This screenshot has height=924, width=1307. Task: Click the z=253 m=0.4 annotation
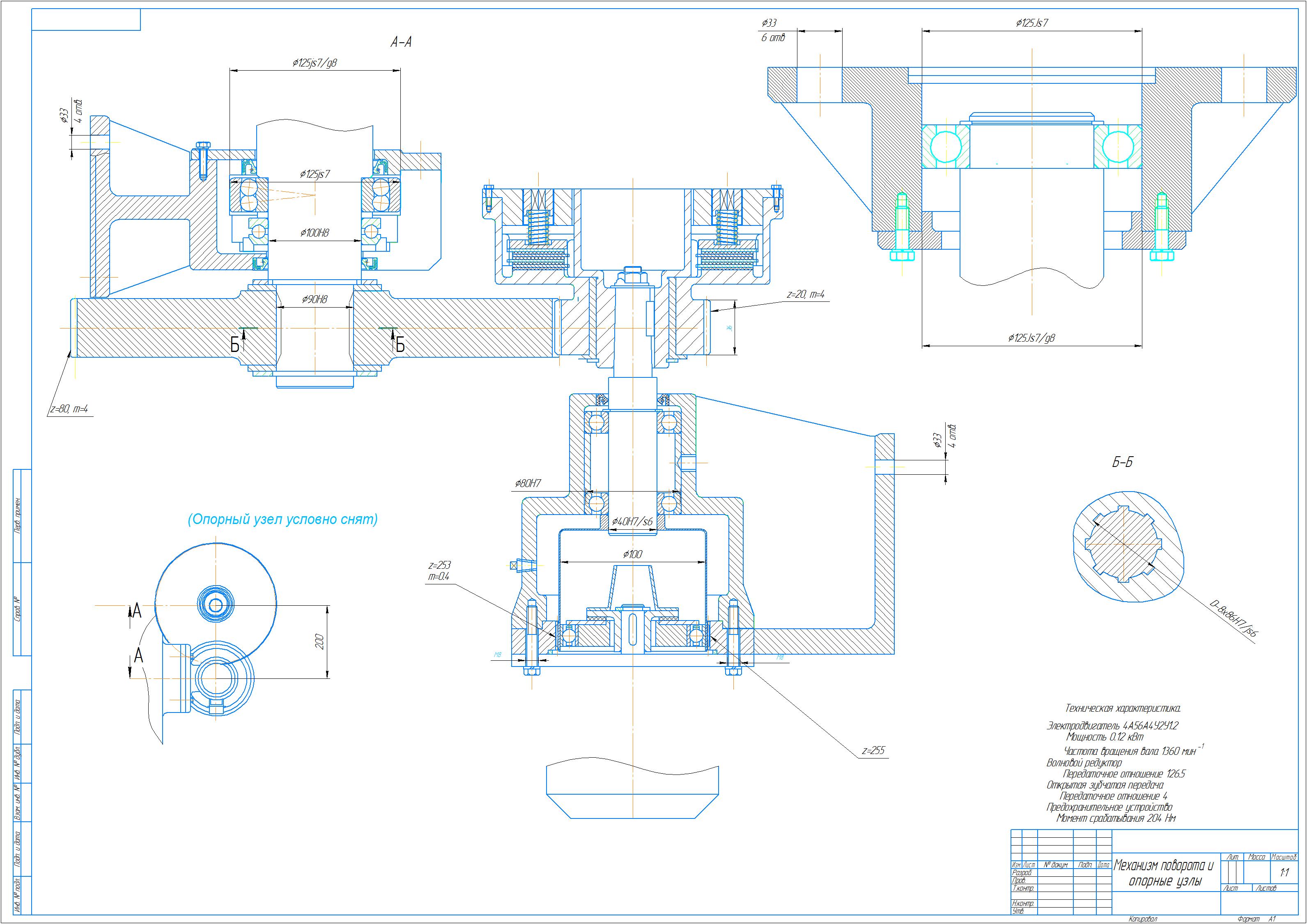pos(439,571)
